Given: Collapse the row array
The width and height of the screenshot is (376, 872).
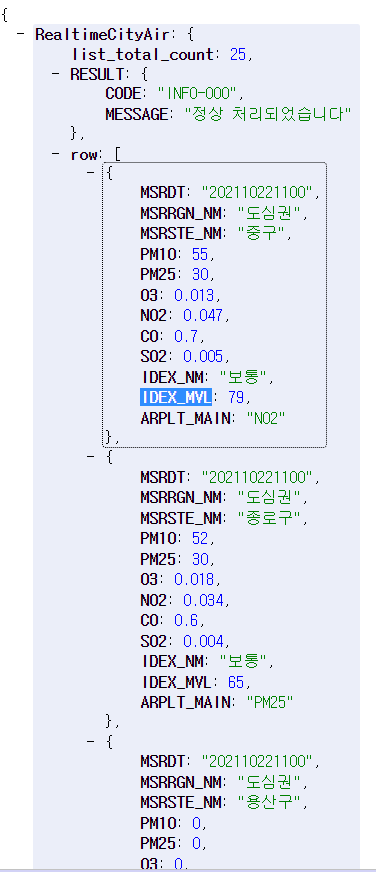Looking at the screenshot, I should click(x=56, y=155).
